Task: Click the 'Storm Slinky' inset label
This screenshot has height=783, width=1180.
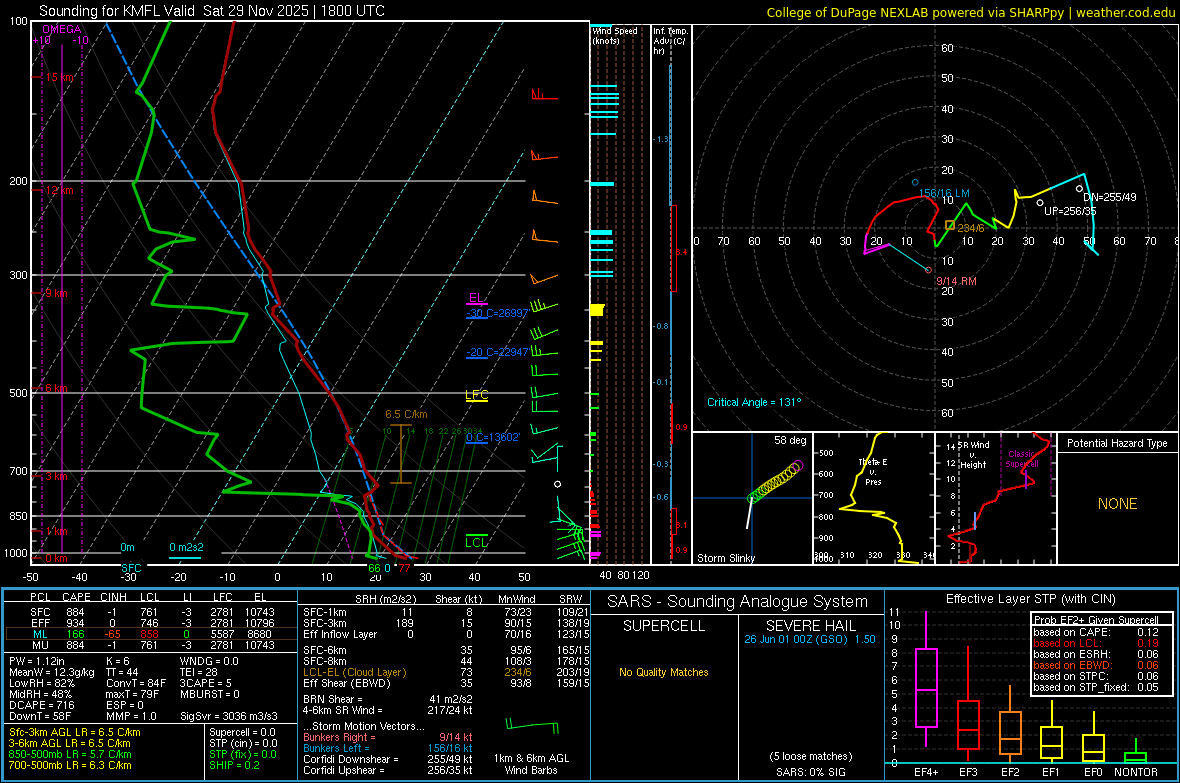Action: click(x=725, y=558)
